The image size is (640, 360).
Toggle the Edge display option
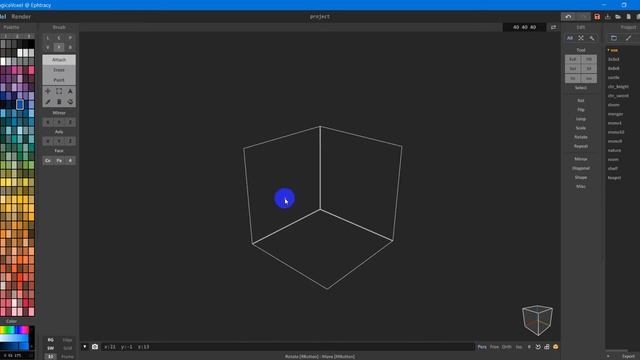tap(67, 340)
